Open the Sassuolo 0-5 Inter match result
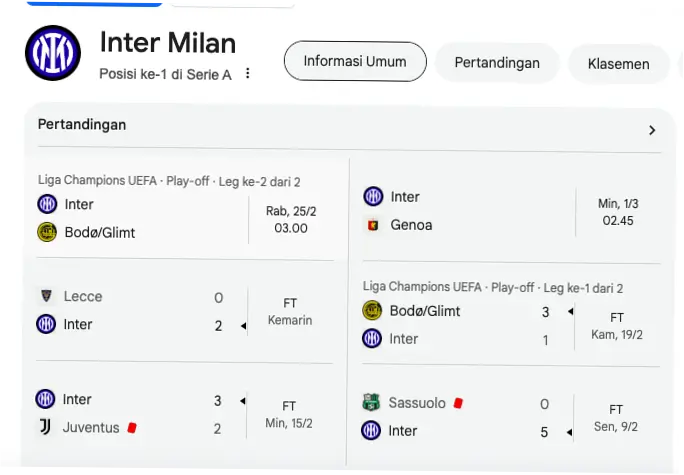Screen dimensions: 684x475 click(x=510, y=417)
